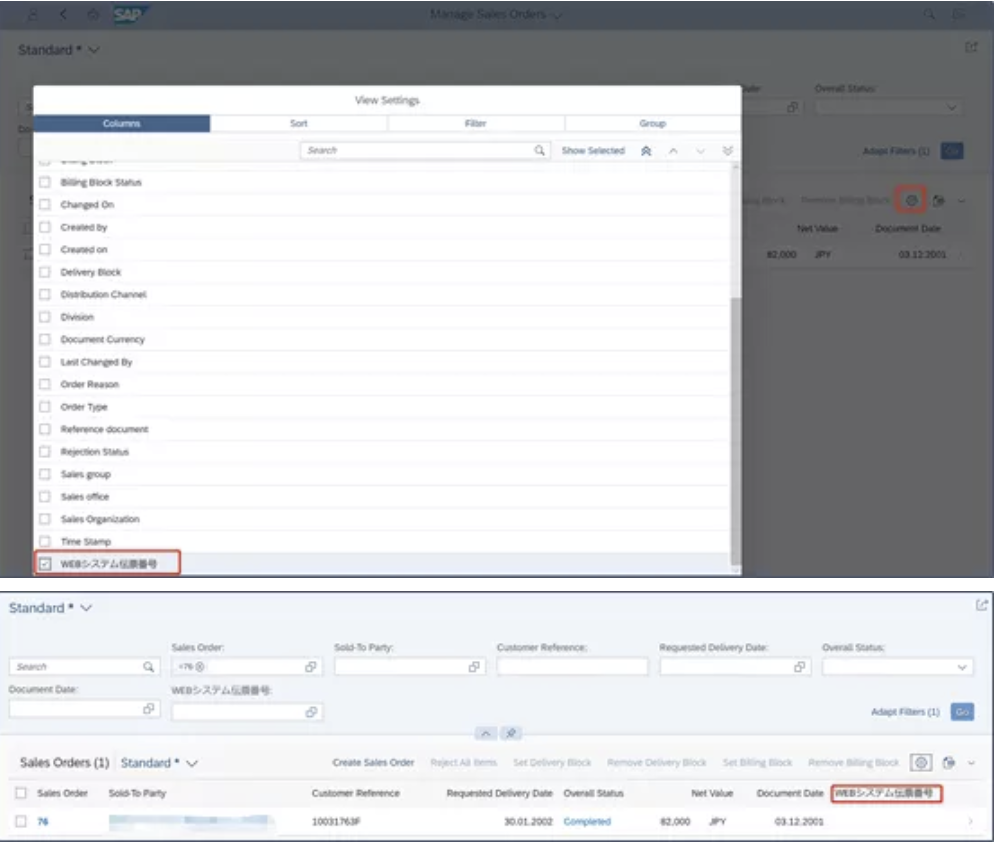Image resolution: width=1003 pixels, height=842 pixels.
Task: Check the Sales office column checkbox
Action: (x=45, y=496)
